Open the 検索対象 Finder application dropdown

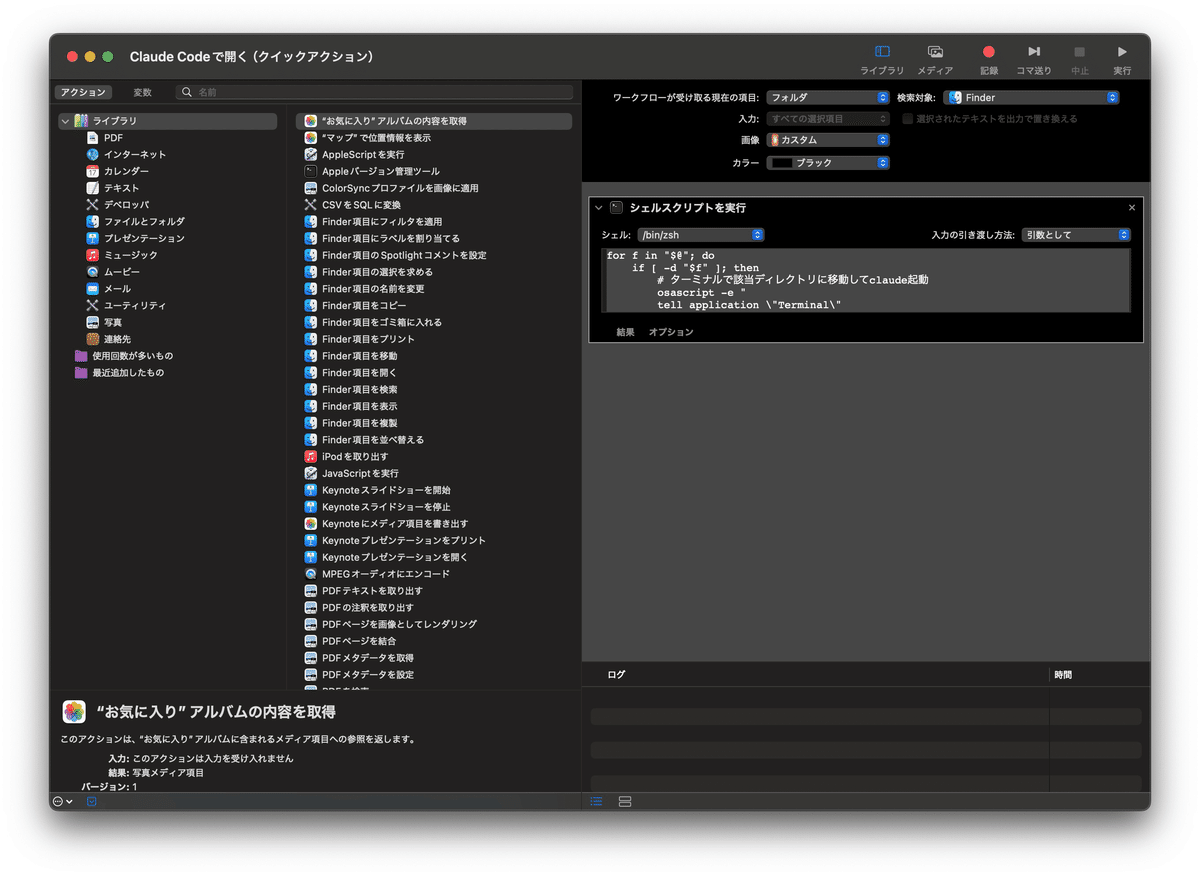(x=1031, y=98)
